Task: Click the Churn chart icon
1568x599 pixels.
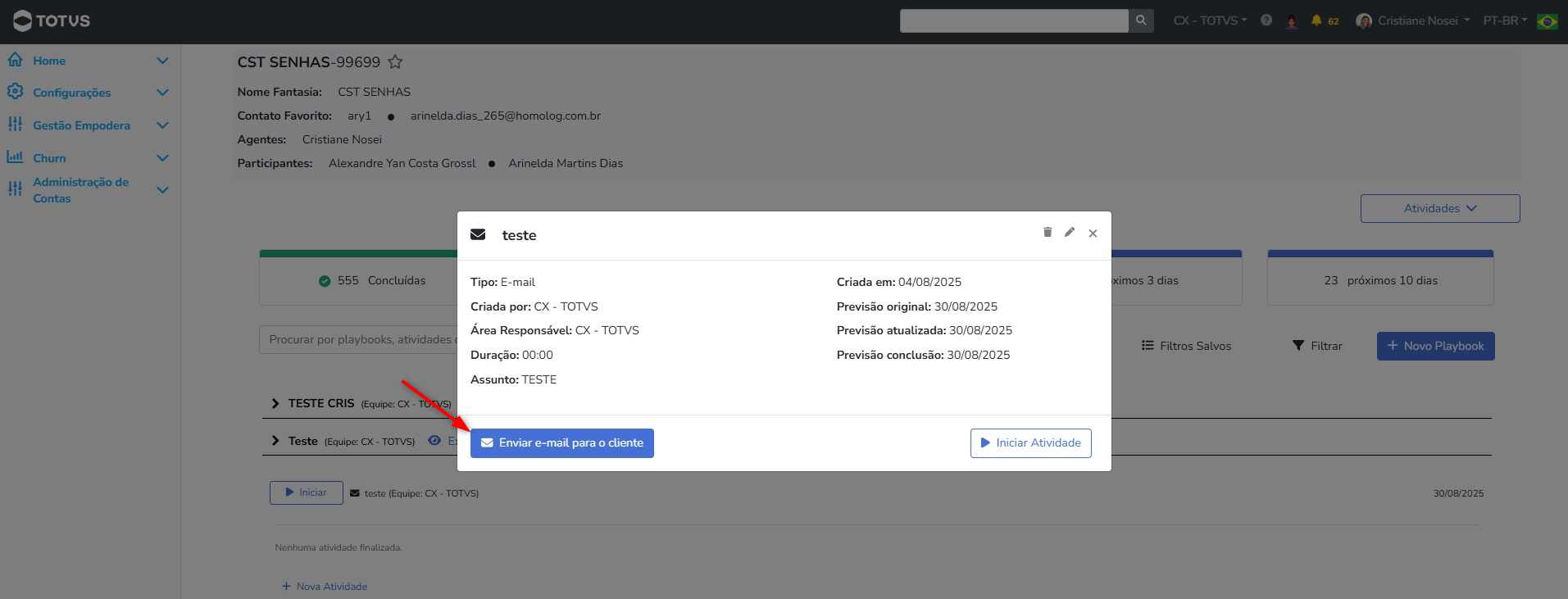Action: pyautogui.click(x=15, y=157)
